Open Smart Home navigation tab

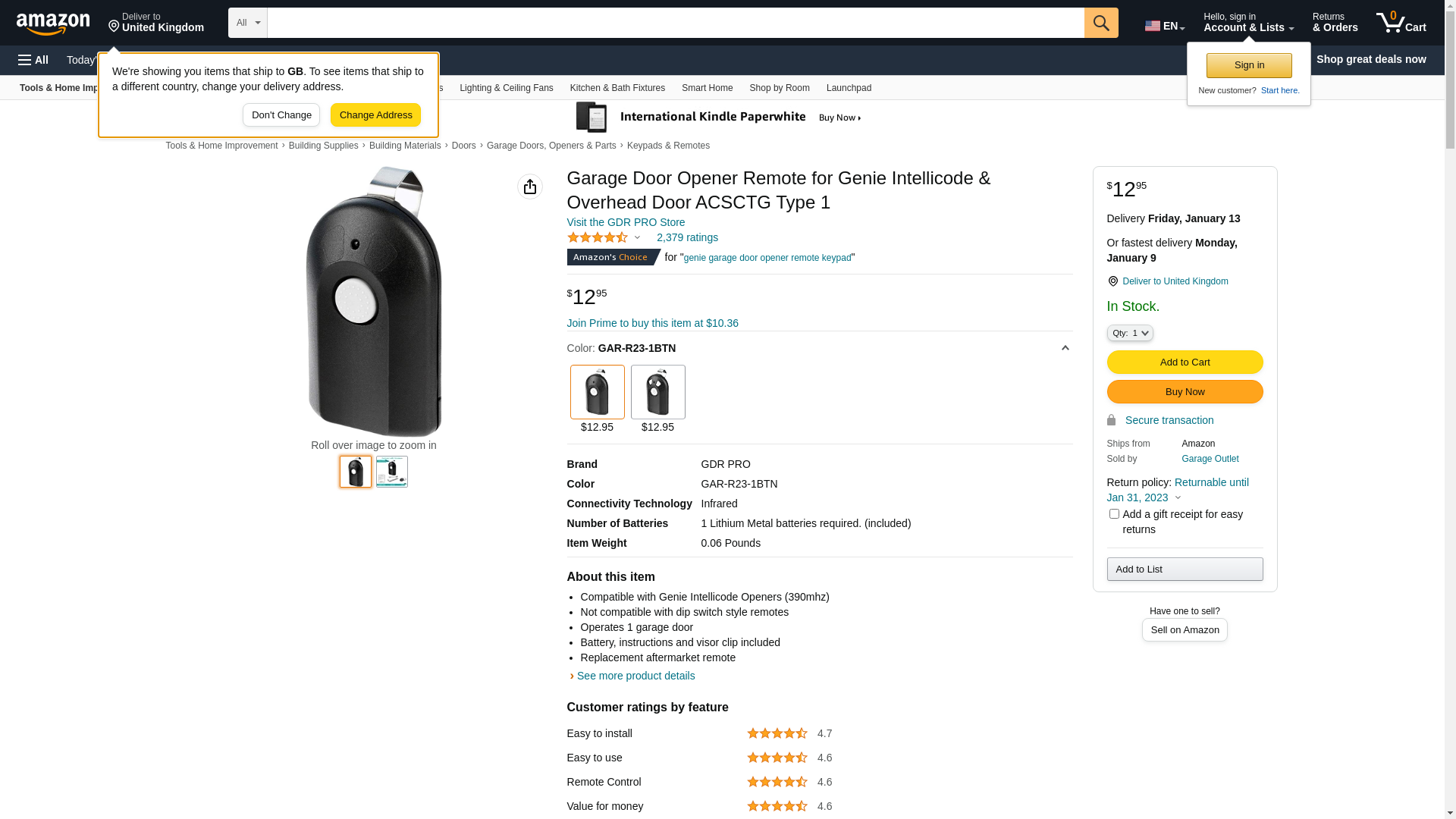(707, 88)
